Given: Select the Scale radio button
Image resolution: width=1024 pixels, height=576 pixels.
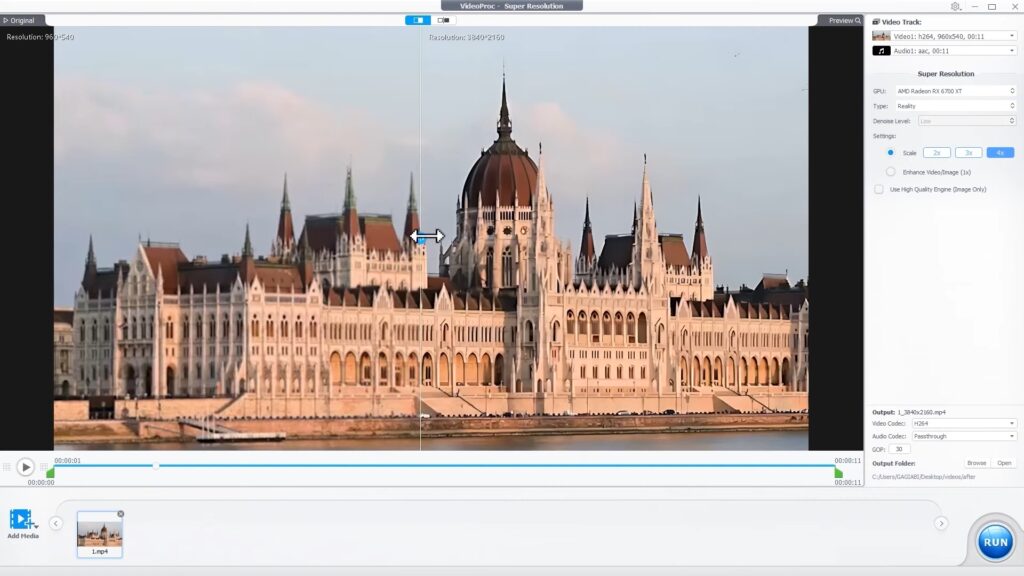Looking at the screenshot, I should (x=890, y=153).
